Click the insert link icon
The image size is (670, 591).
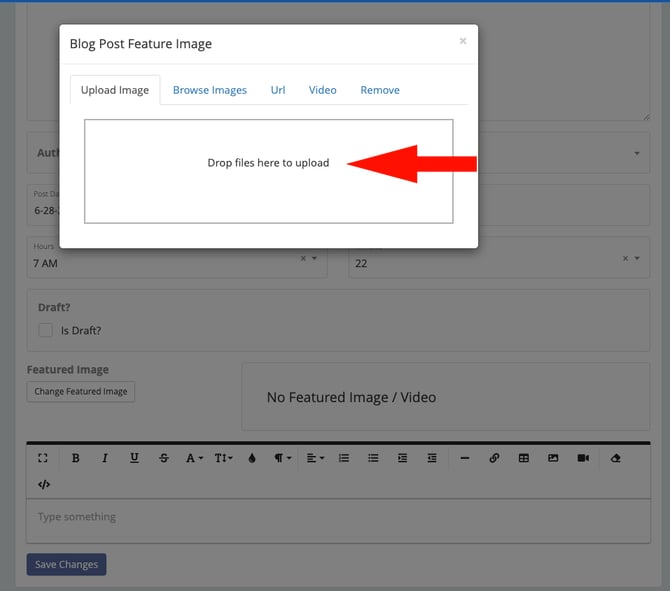coord(494,458)
